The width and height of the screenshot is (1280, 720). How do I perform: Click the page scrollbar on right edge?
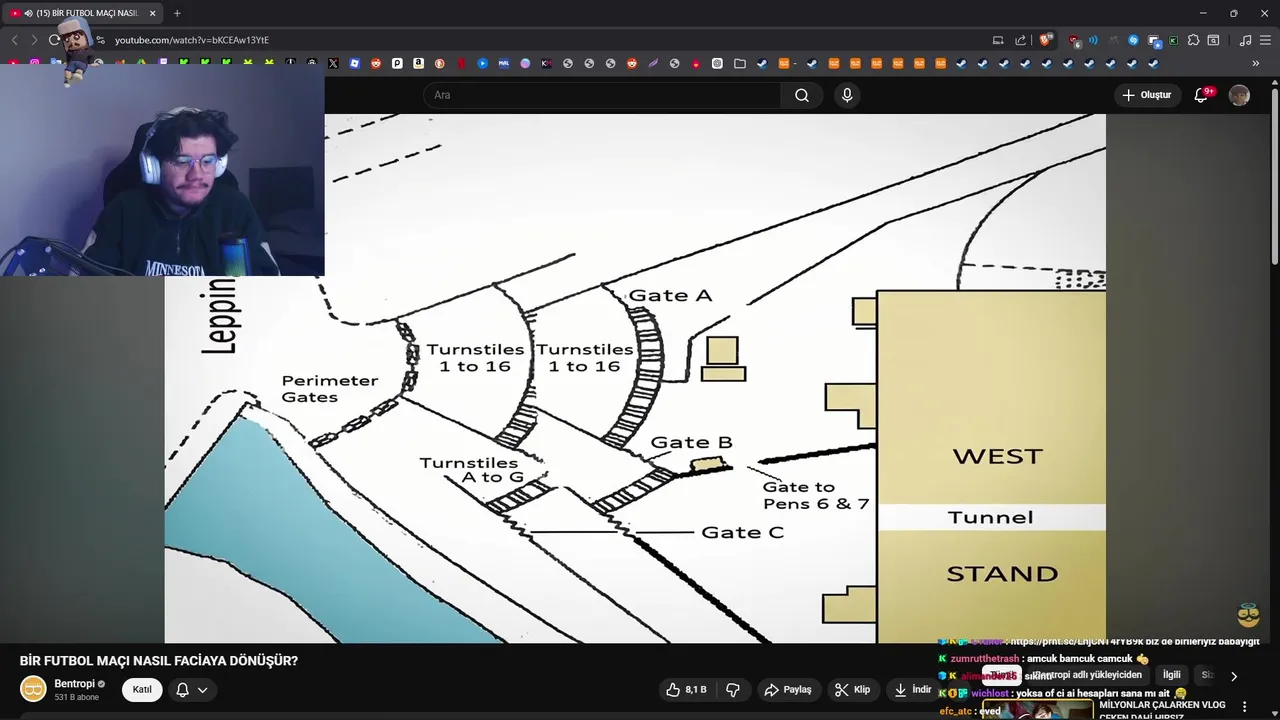pos(1274,178)
